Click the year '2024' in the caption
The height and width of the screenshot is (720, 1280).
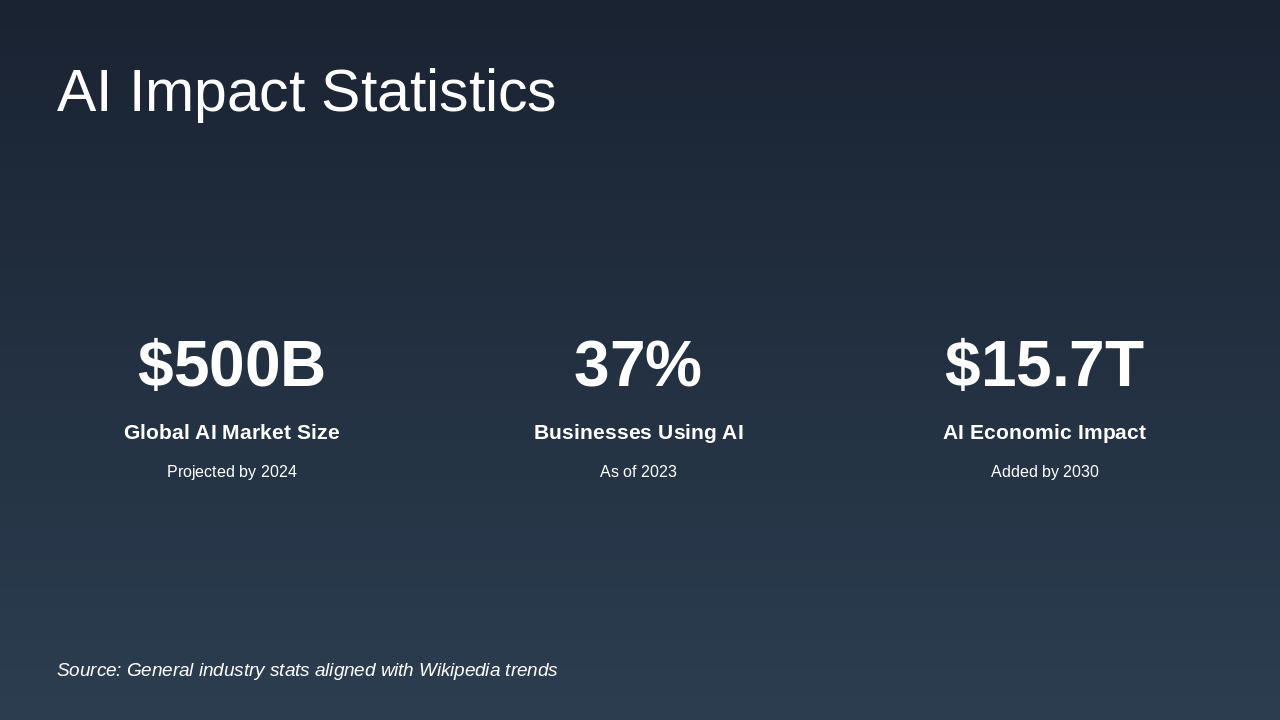point(279,472)
